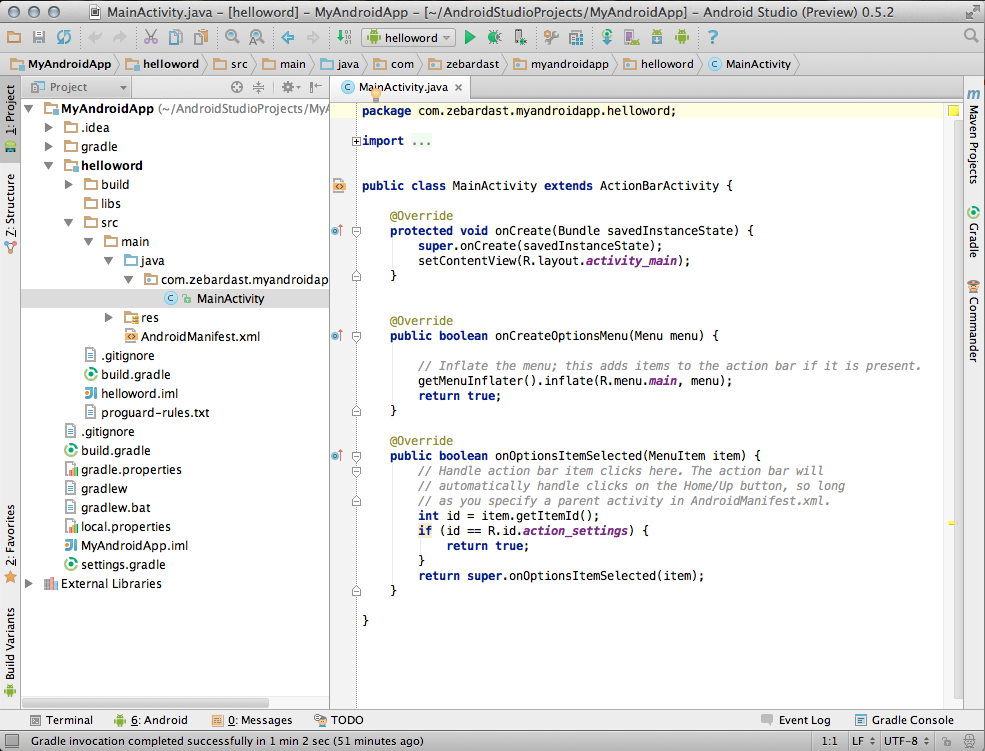Toggle the Build Variants side tab
The width and height of the screenshot is (985, 751).
click(10, 652)
